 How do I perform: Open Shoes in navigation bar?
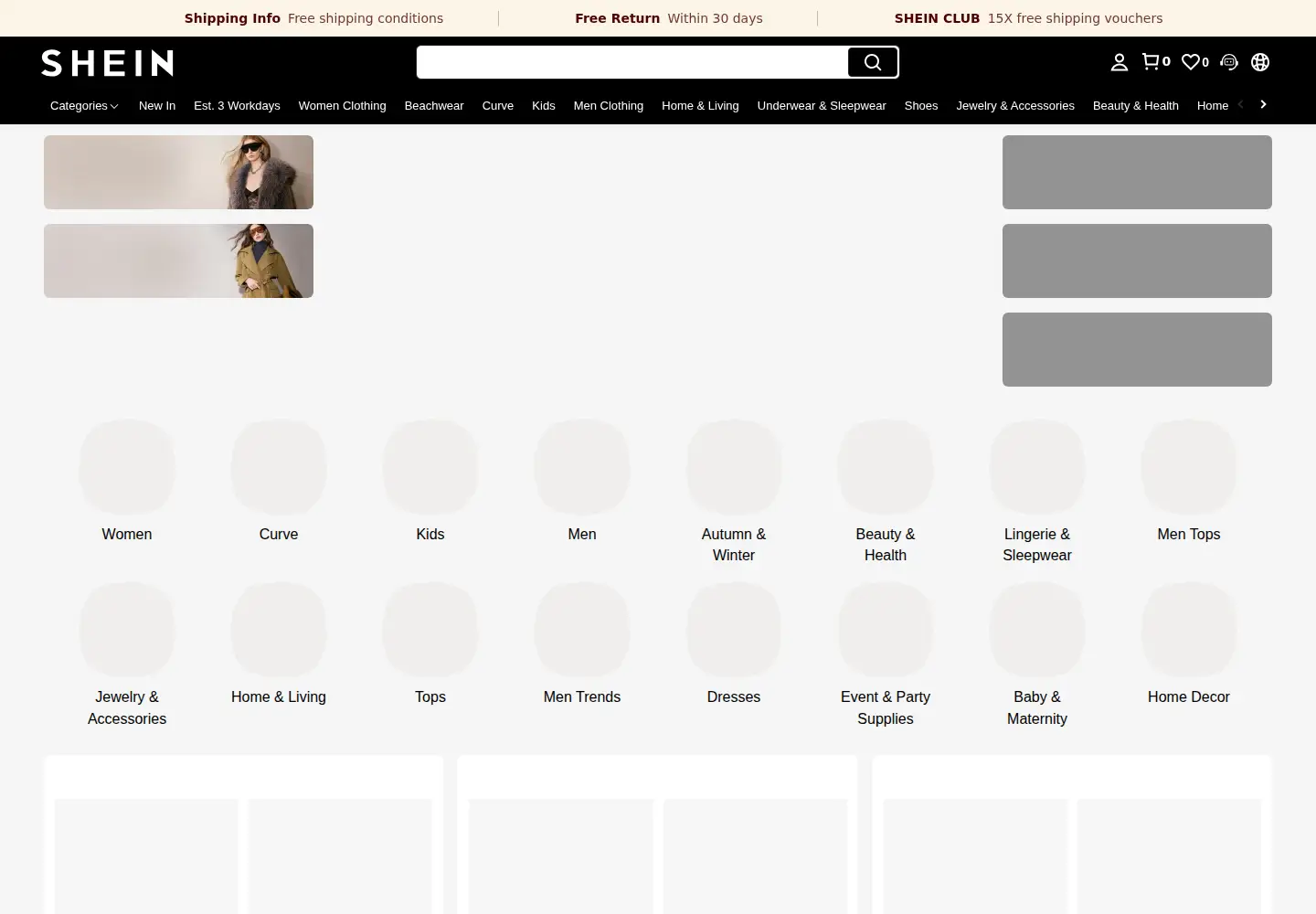coord(921,105)
